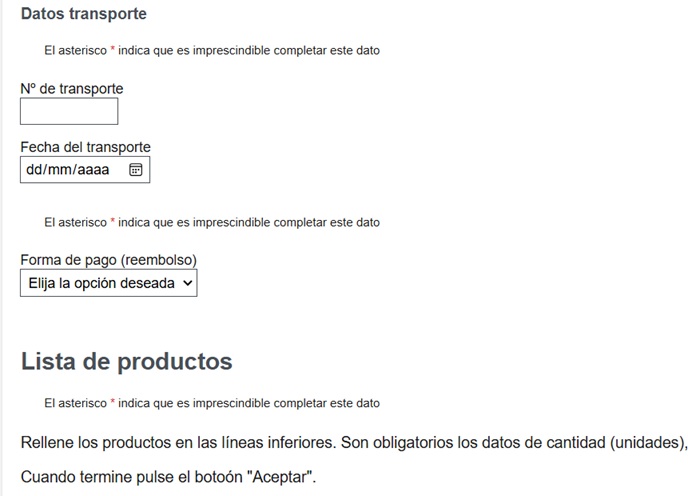Viewport: 688px width, 496px height.
Task: Click the Forma de pago (reembolso) label
Action: pos(109,260)
